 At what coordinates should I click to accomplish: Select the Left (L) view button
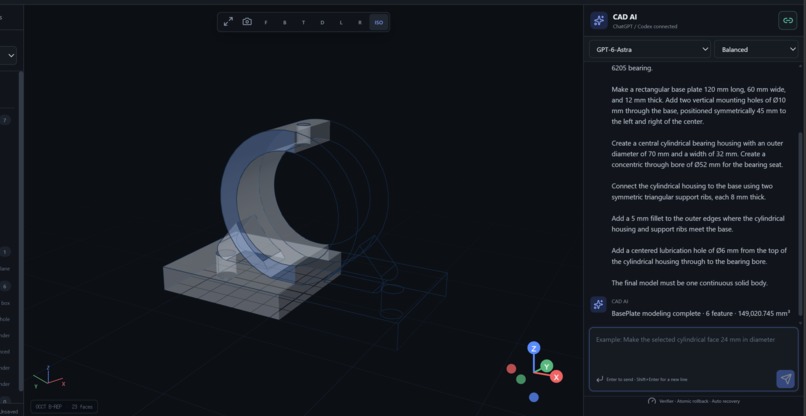pyautogui.click(x=341, y=23)
